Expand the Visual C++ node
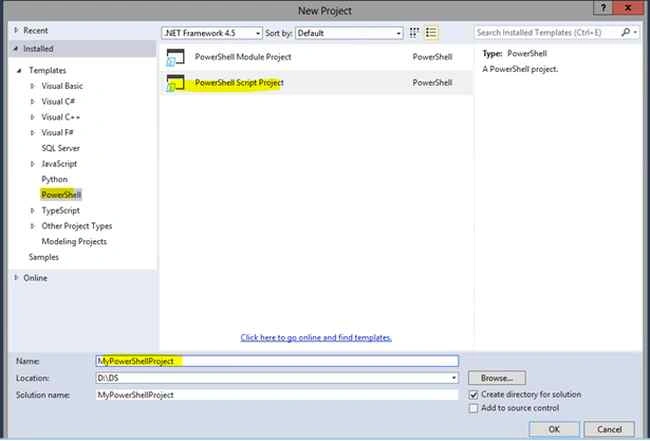 32,117
